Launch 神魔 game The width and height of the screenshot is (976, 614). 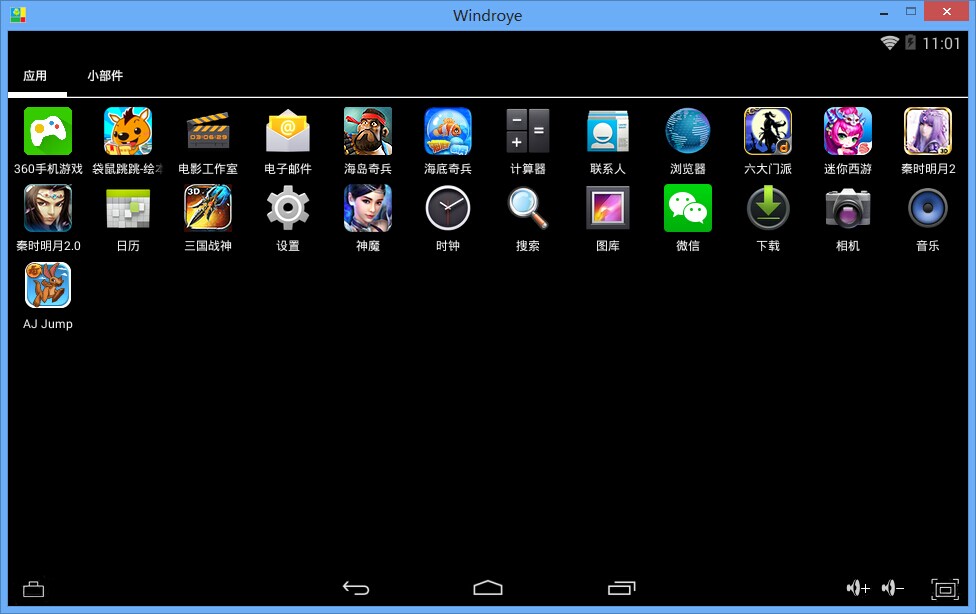click(x=368, y=209)
